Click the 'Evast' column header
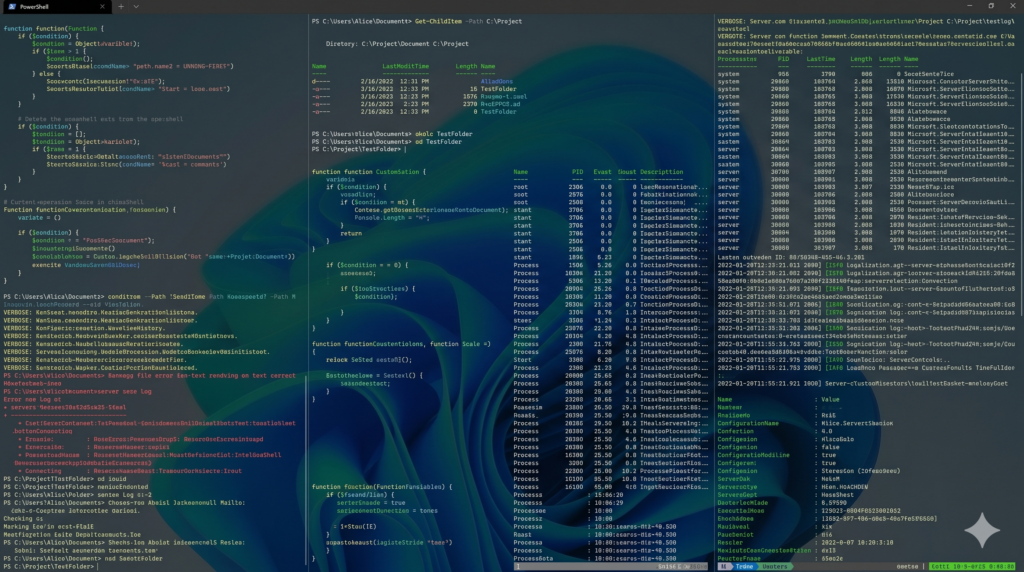This screenshot has width=1024, height=572. coord(602,172)
